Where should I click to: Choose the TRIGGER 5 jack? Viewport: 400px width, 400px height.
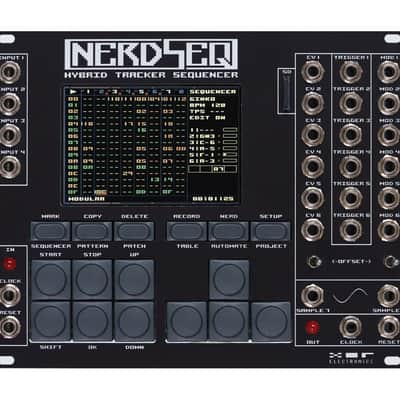pyautogui.click(x=351, y=198)
